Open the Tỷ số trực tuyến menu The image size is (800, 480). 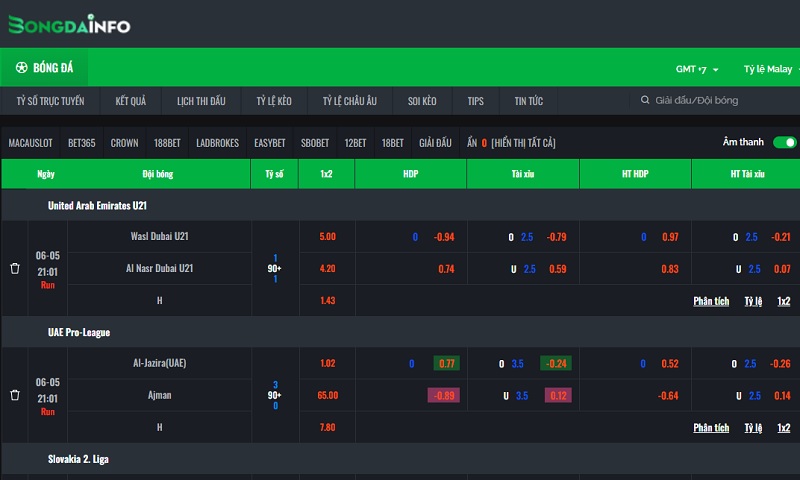click(50, 101)
